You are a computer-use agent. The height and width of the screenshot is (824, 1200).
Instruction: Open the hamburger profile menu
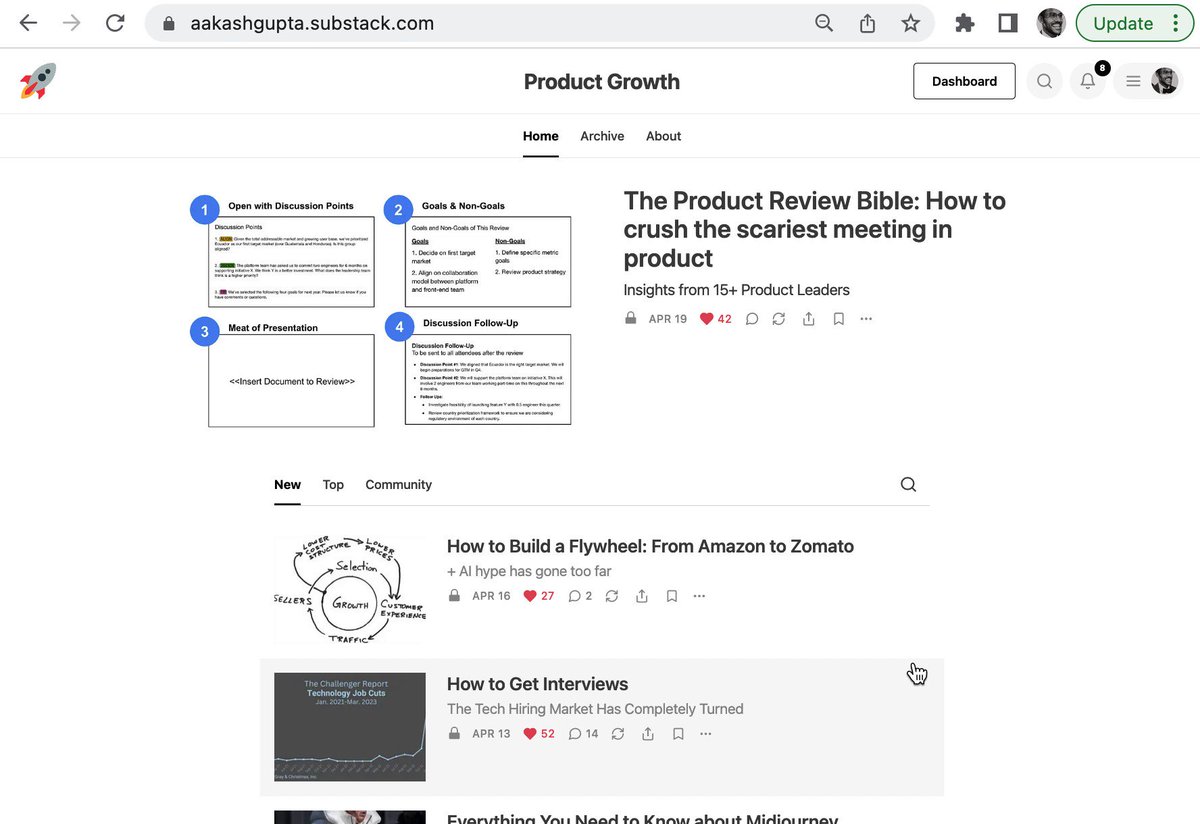pyautogui.click(x=1149, y=82)
